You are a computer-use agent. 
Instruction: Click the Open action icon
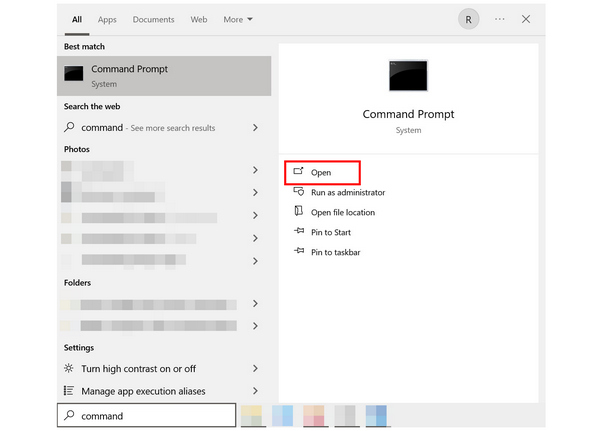pos(298,171)
